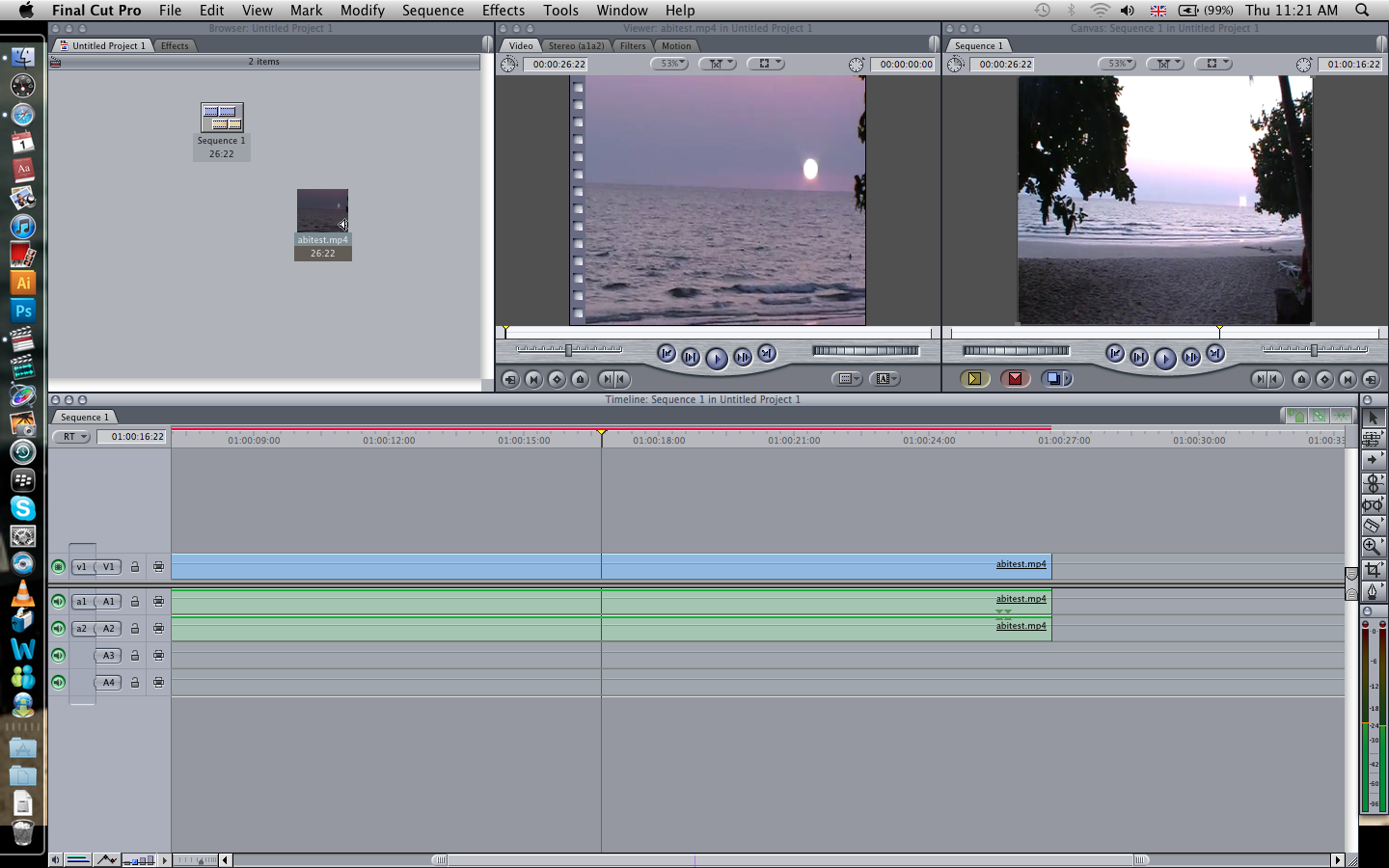This screenshot has height=868, width=1389.
Task: Switch to the Motion tab in Viewer
Action: (676, 45)
